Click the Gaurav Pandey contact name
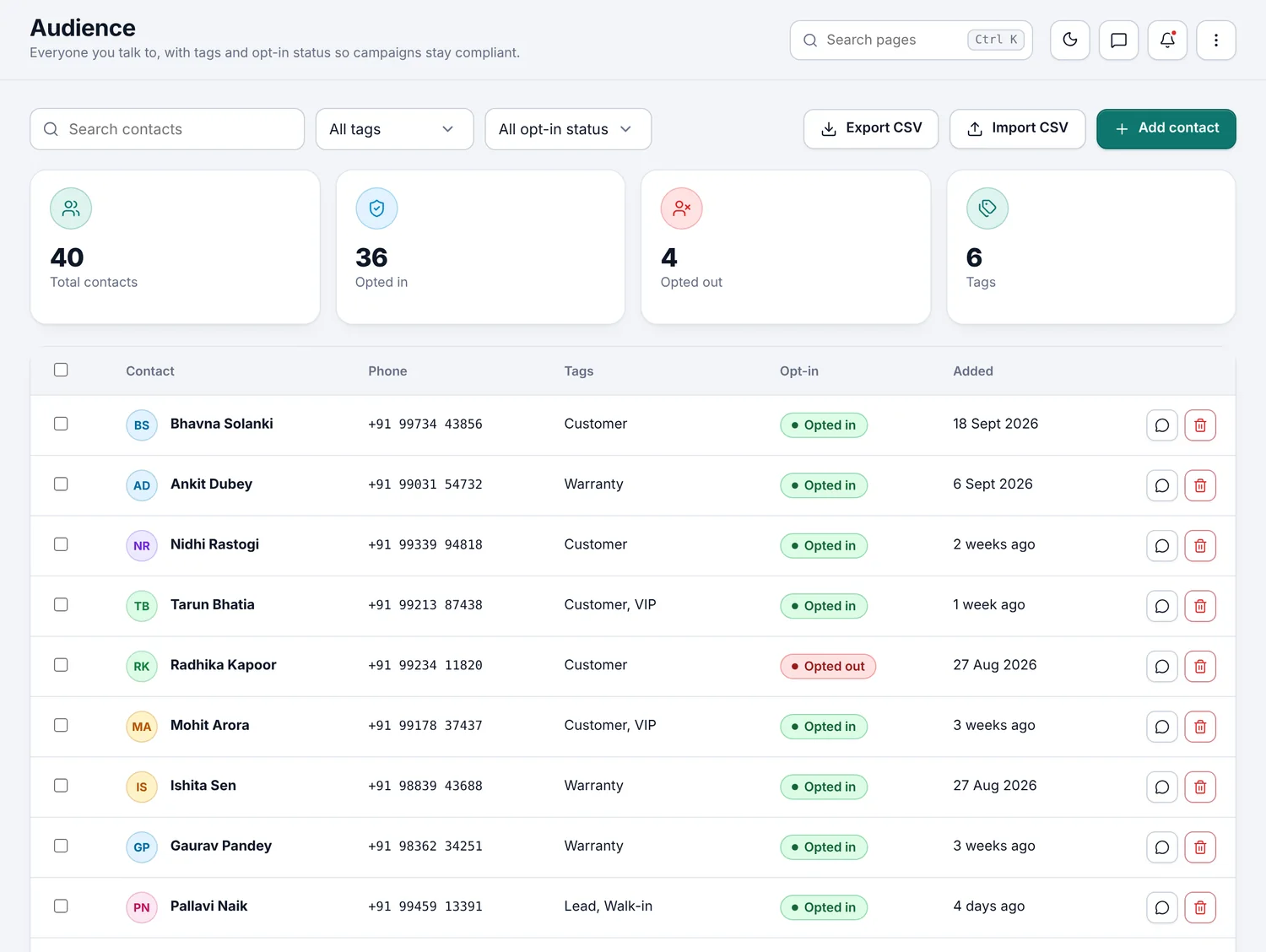Viewport: 1266px width, 952px height. [x=221, y=846]
